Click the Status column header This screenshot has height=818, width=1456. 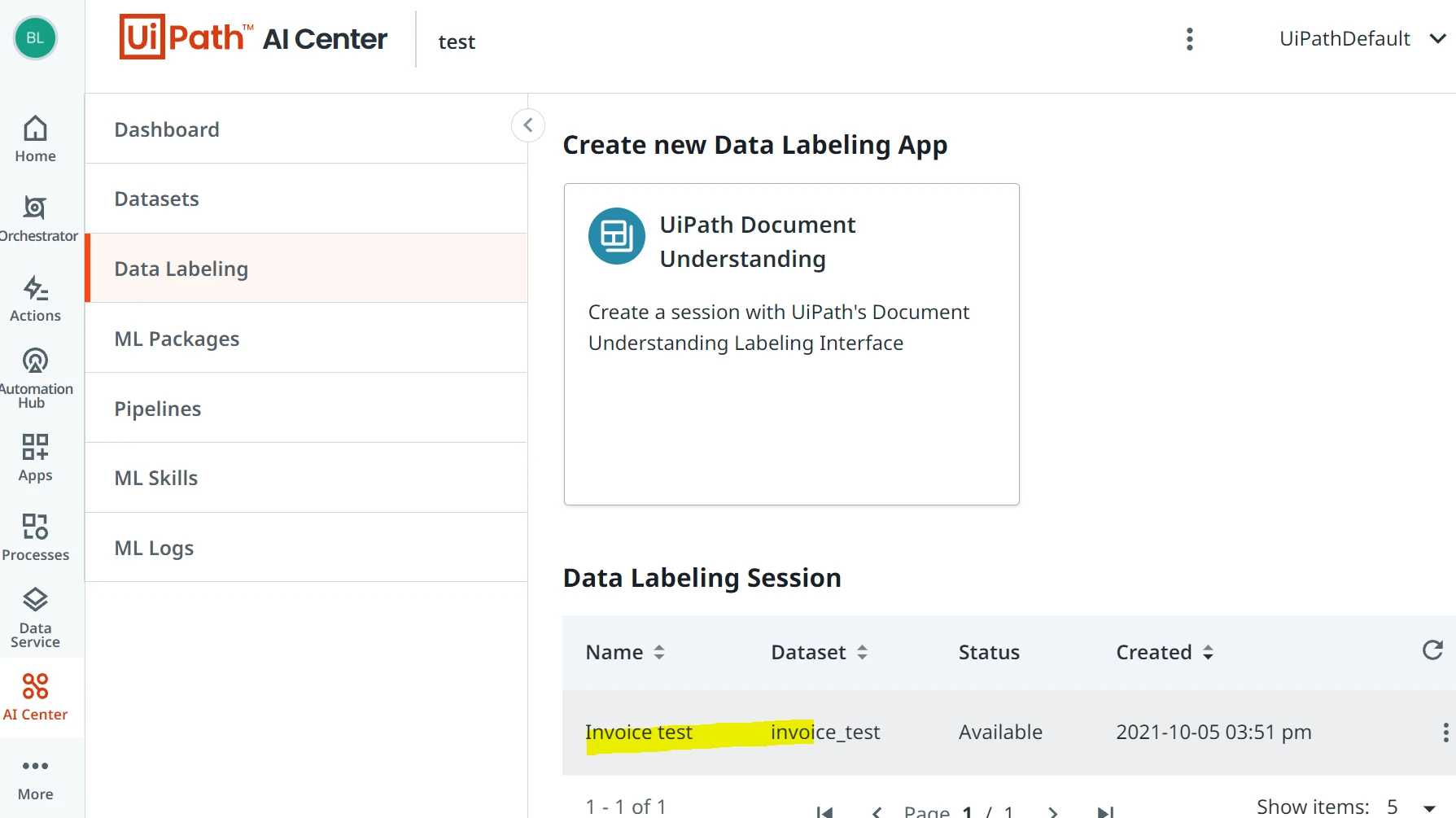coord(989,652)
